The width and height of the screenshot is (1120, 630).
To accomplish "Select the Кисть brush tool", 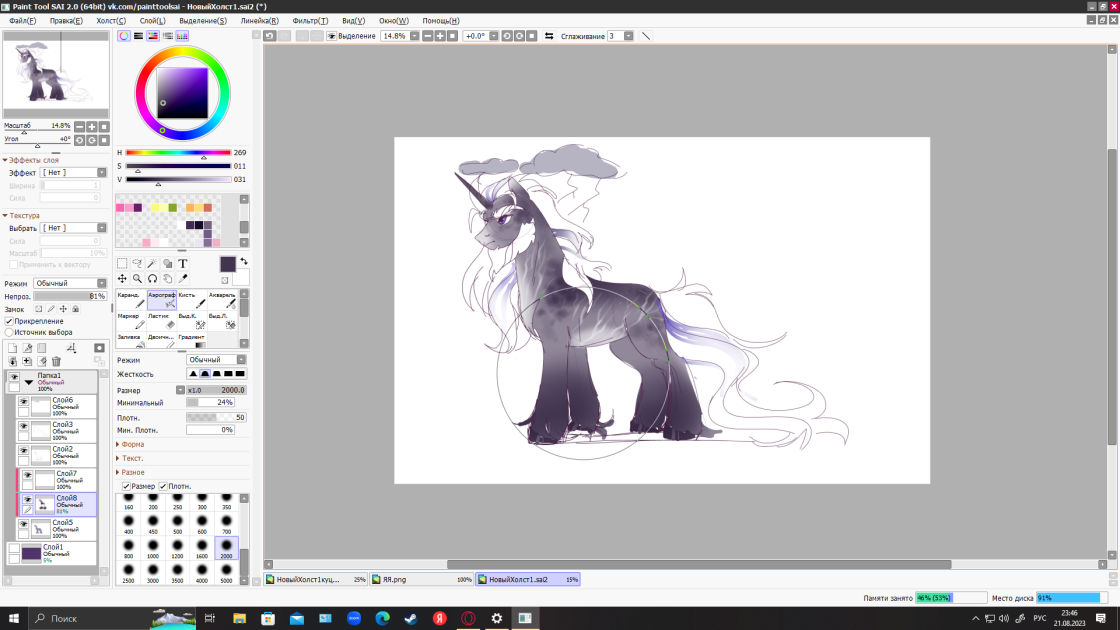I will (191, 299).
